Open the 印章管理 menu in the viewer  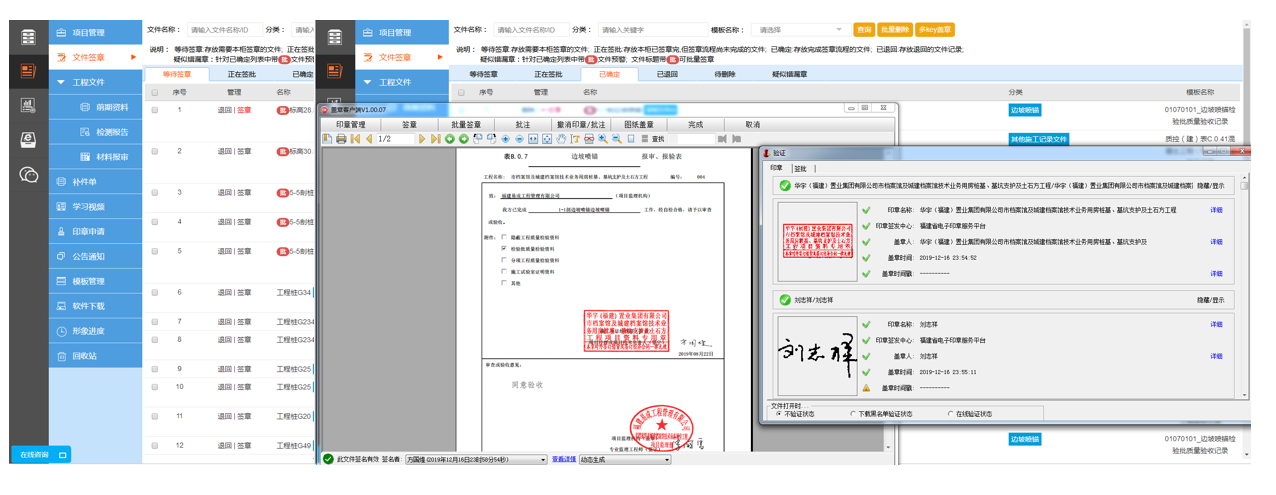coord(351,125)
